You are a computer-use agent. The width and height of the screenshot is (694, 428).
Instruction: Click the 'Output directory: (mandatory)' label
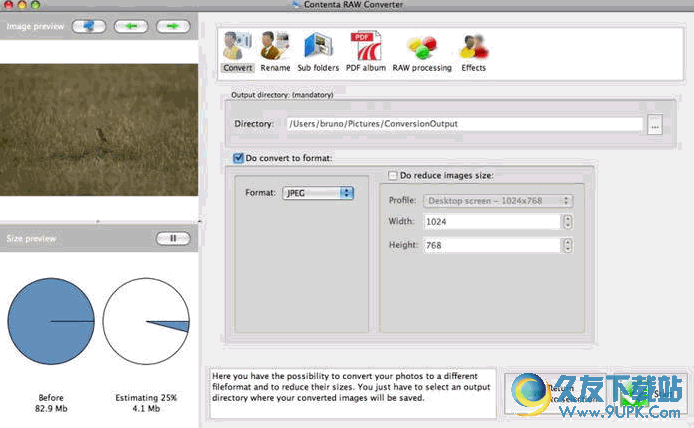point(282,95)
